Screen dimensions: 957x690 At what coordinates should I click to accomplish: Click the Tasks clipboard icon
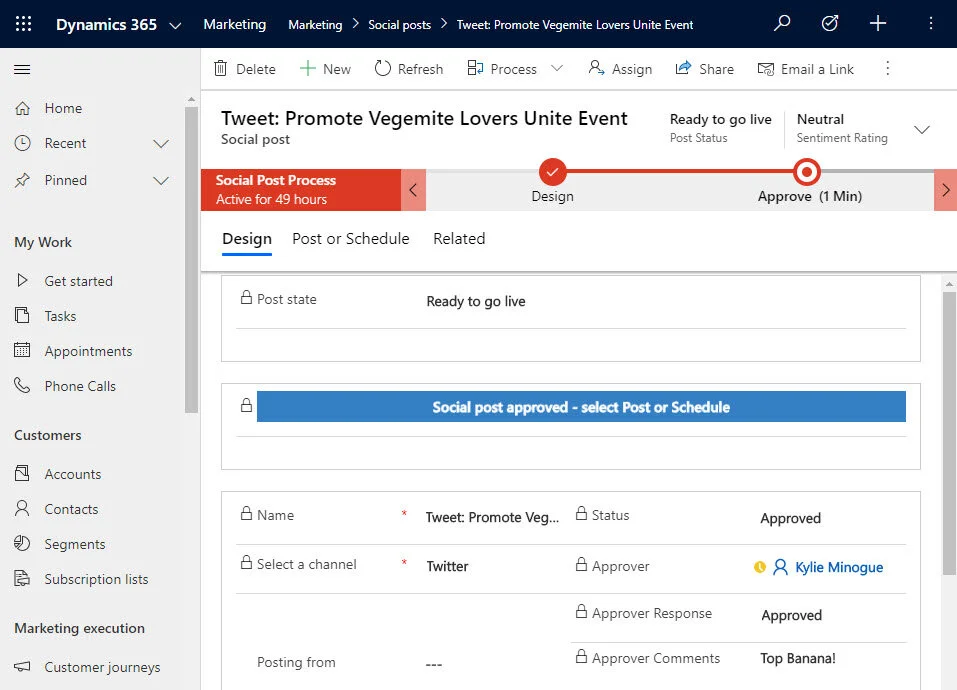pos(23,315)
